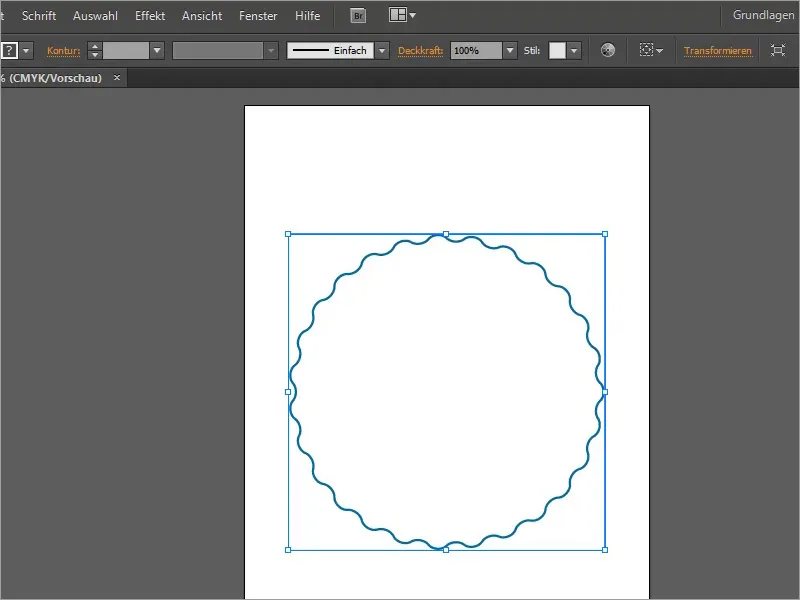Screen dimensions: 800x600
Task: Click the isolate selected object icon
Action: [778, 50]
